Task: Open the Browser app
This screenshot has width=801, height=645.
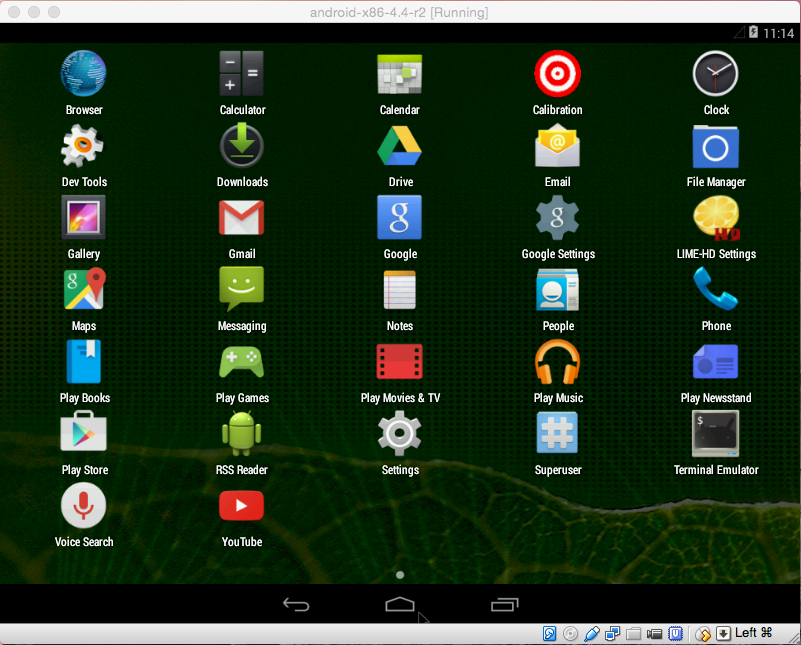Action: pyautogui.click(x=84, y=74)
